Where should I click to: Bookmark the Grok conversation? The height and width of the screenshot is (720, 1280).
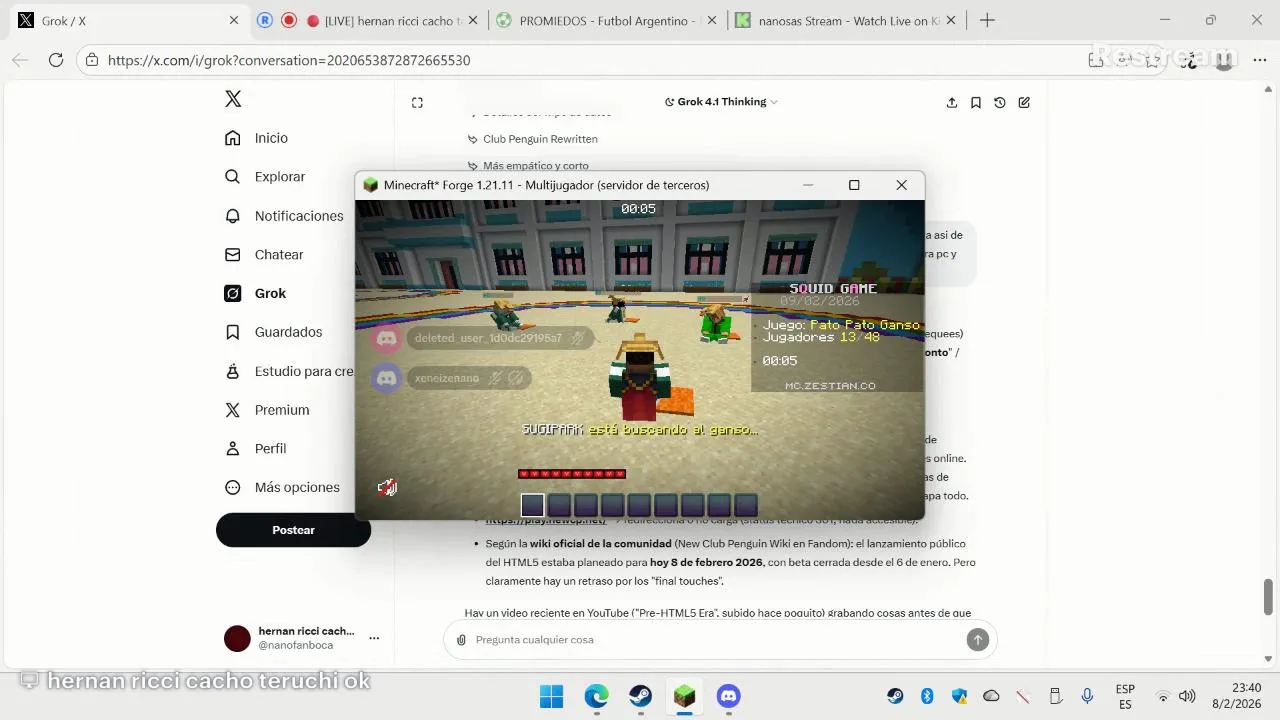(976, 102)
